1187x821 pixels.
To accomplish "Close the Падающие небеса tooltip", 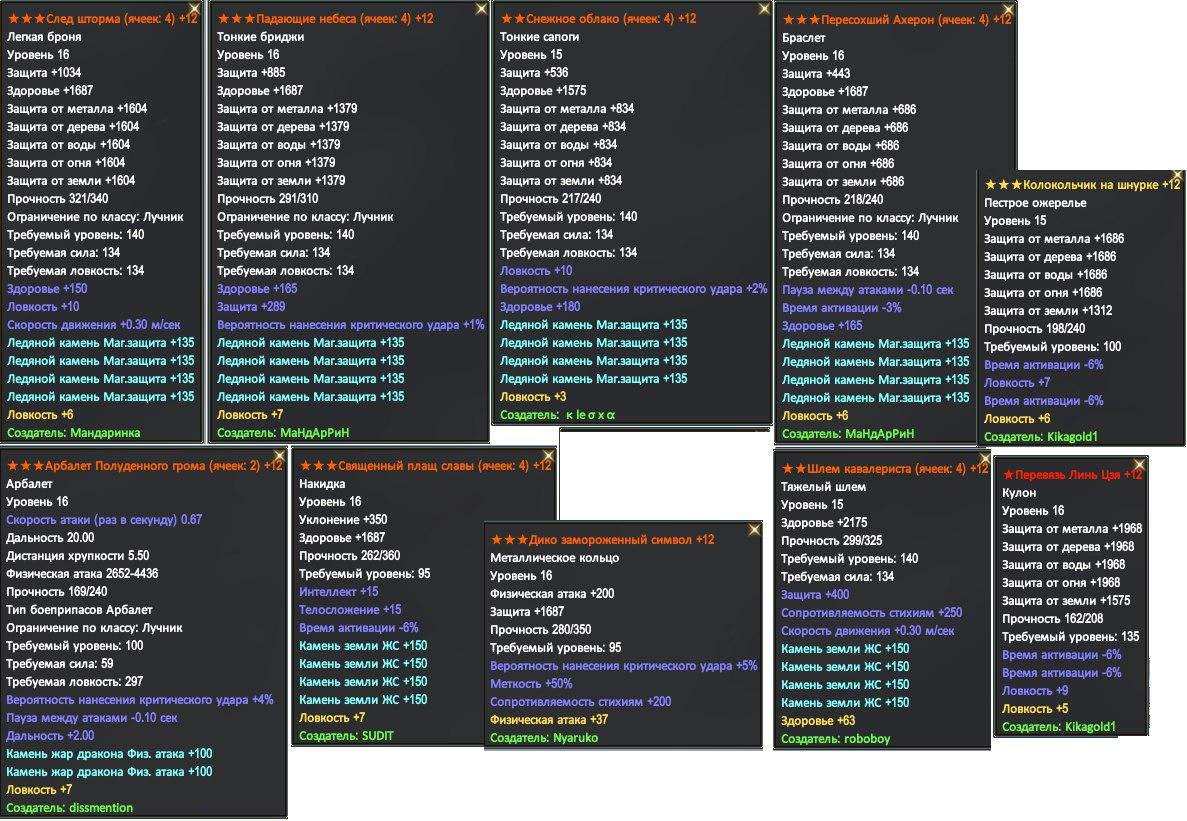I will point(481,9).
